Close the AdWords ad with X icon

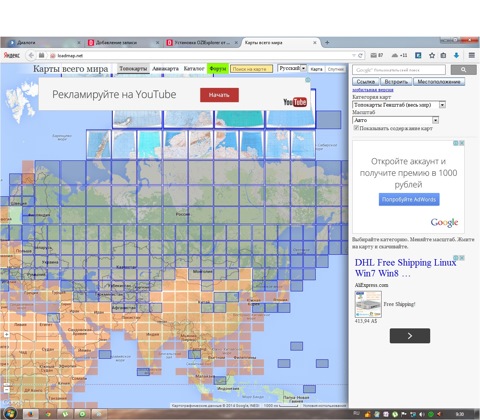coord(462,143)
